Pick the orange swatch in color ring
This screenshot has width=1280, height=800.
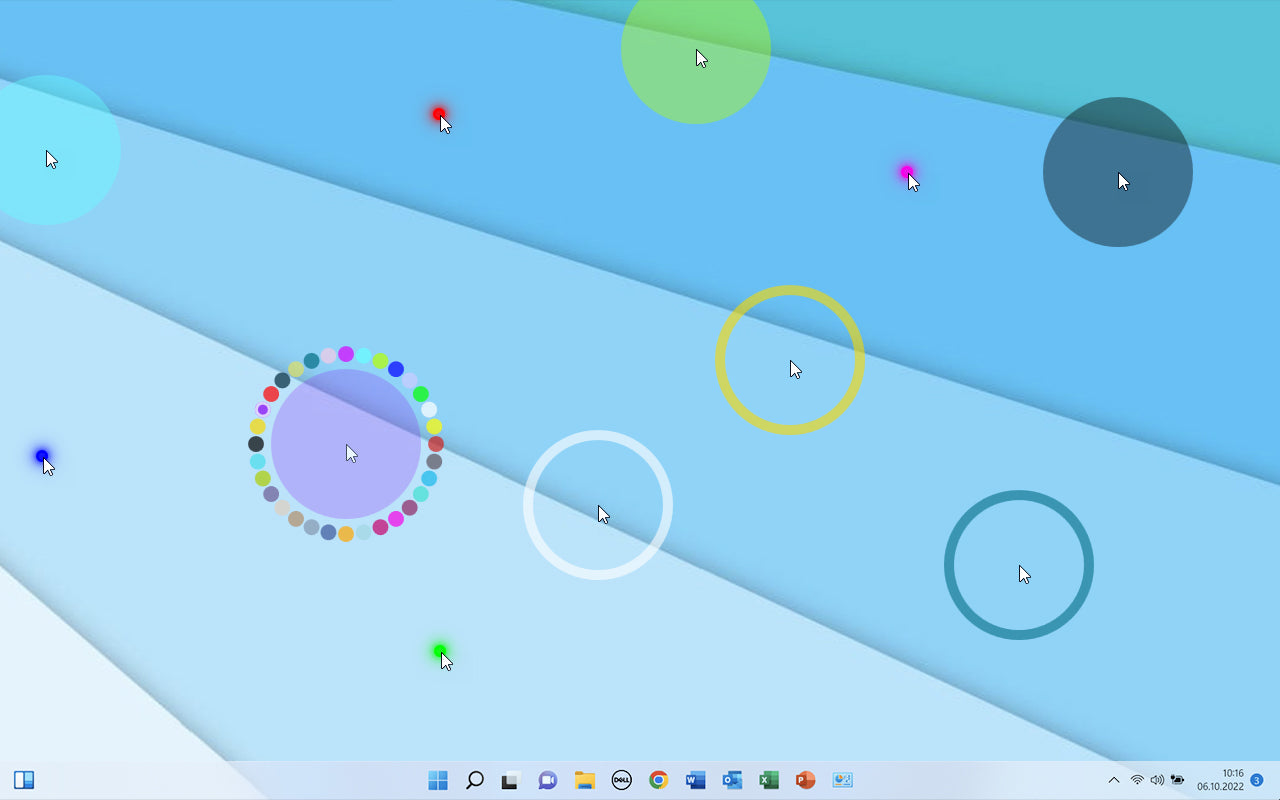pos(346,534)
